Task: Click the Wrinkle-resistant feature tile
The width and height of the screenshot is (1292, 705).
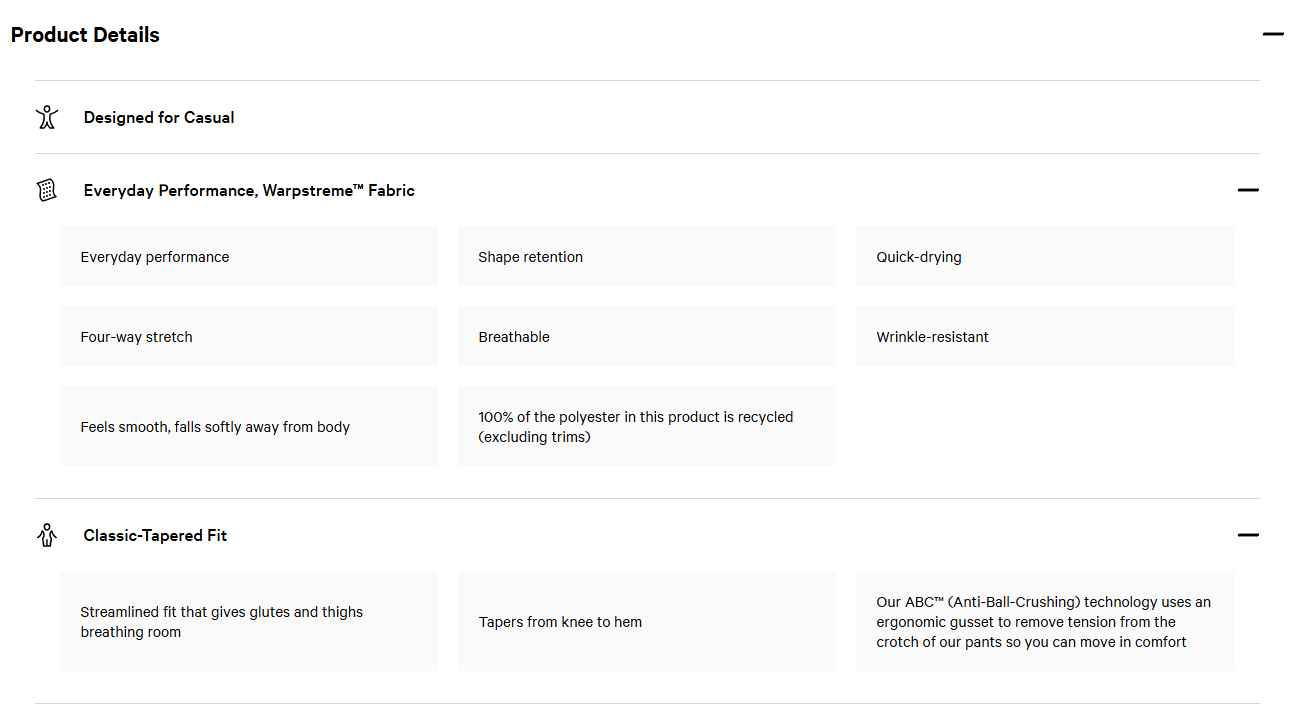Action: coord(1045,337)
